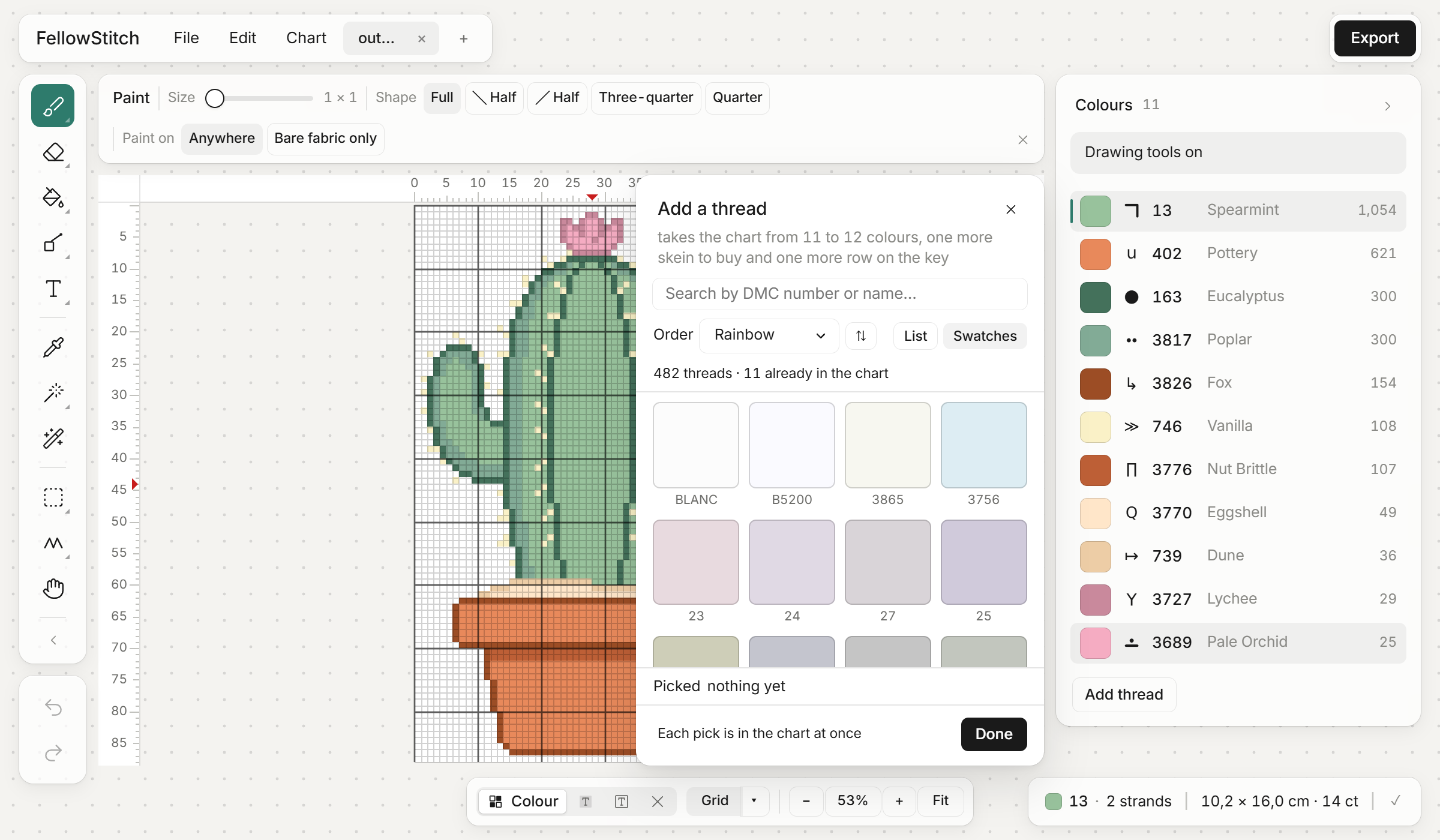Select the Magic wand tool
1440x840 pixels.
click(x=53, y=392)
